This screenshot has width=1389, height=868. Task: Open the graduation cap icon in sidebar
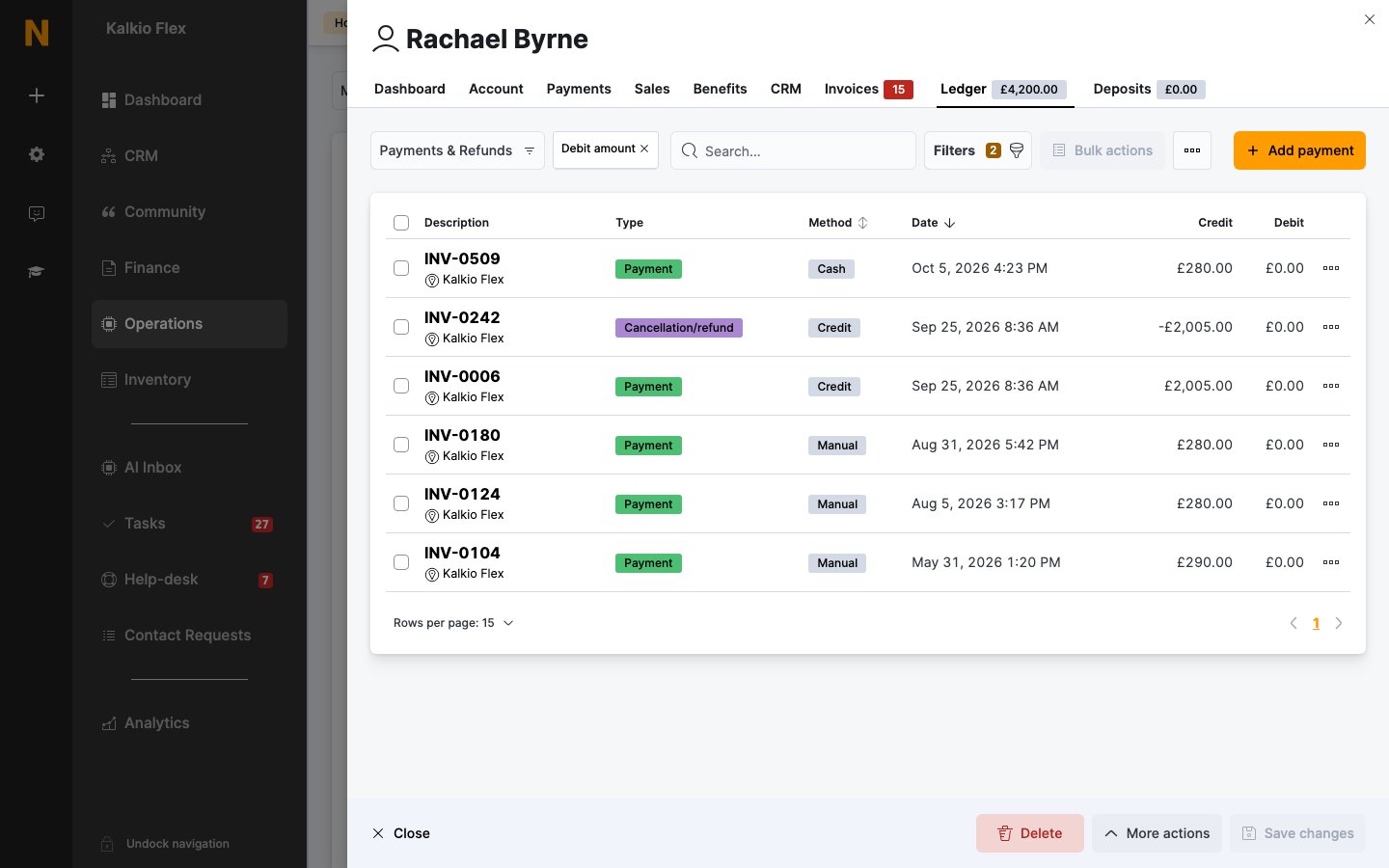click(x=37, y=272)
